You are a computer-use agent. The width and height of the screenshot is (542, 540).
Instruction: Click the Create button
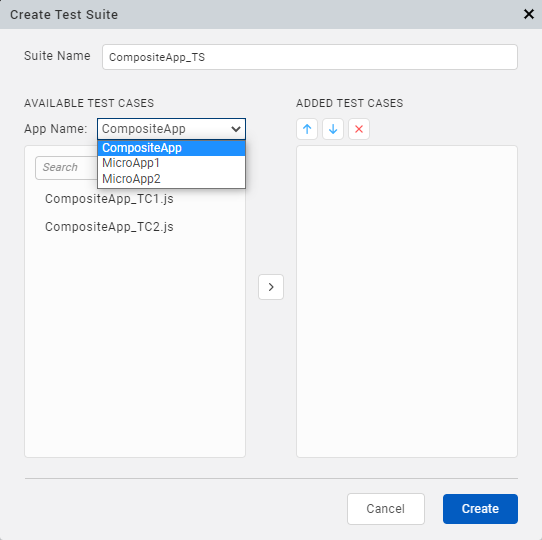coord(480,509)
